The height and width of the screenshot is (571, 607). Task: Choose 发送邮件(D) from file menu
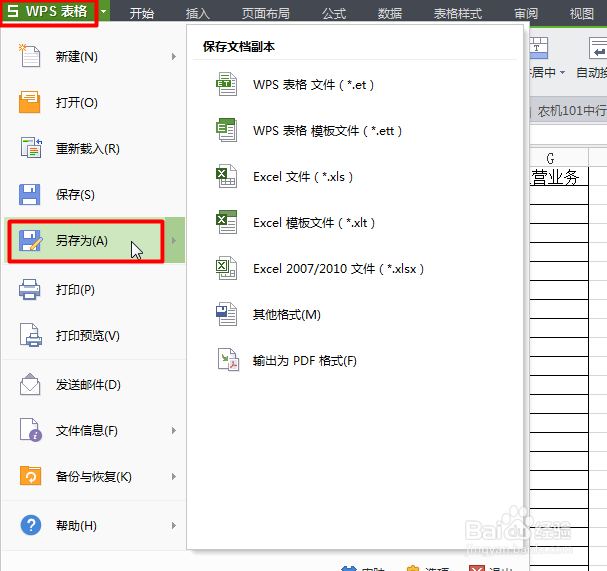tap(94, 384)
